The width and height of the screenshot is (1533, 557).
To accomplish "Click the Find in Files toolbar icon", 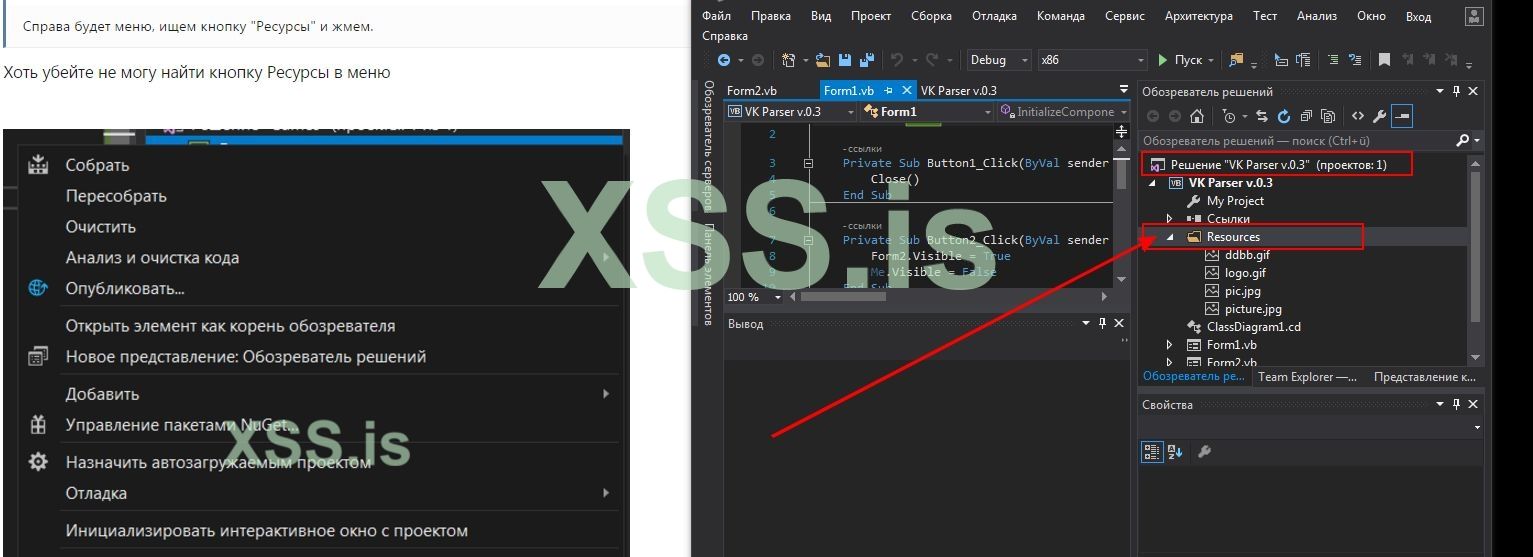I will (1237, 60).
